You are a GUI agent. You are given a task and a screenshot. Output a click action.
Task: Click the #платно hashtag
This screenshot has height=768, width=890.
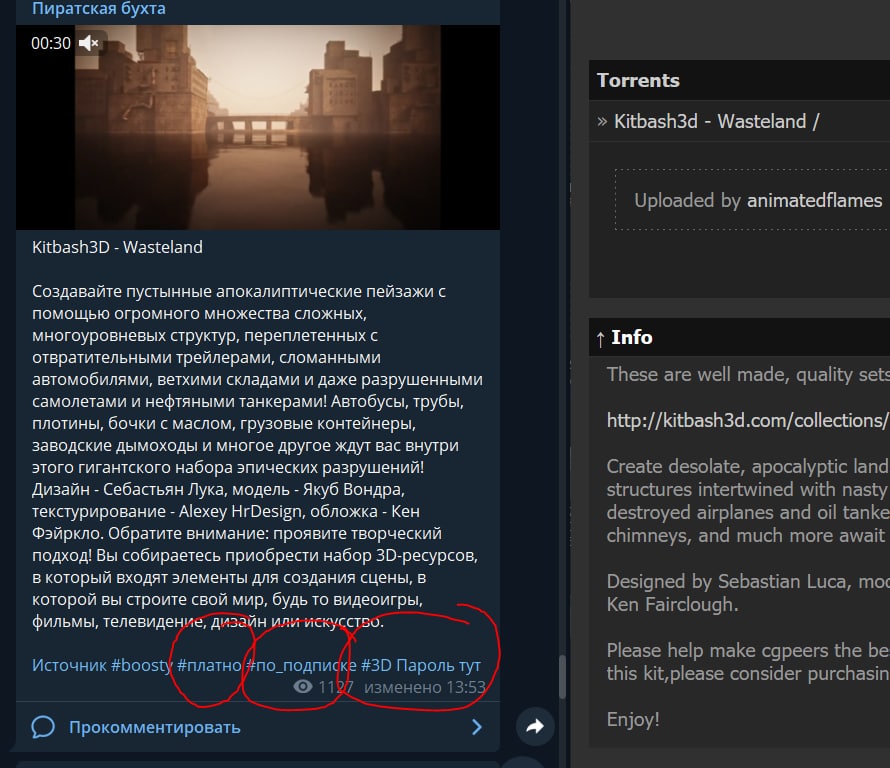tap(209, 665)
